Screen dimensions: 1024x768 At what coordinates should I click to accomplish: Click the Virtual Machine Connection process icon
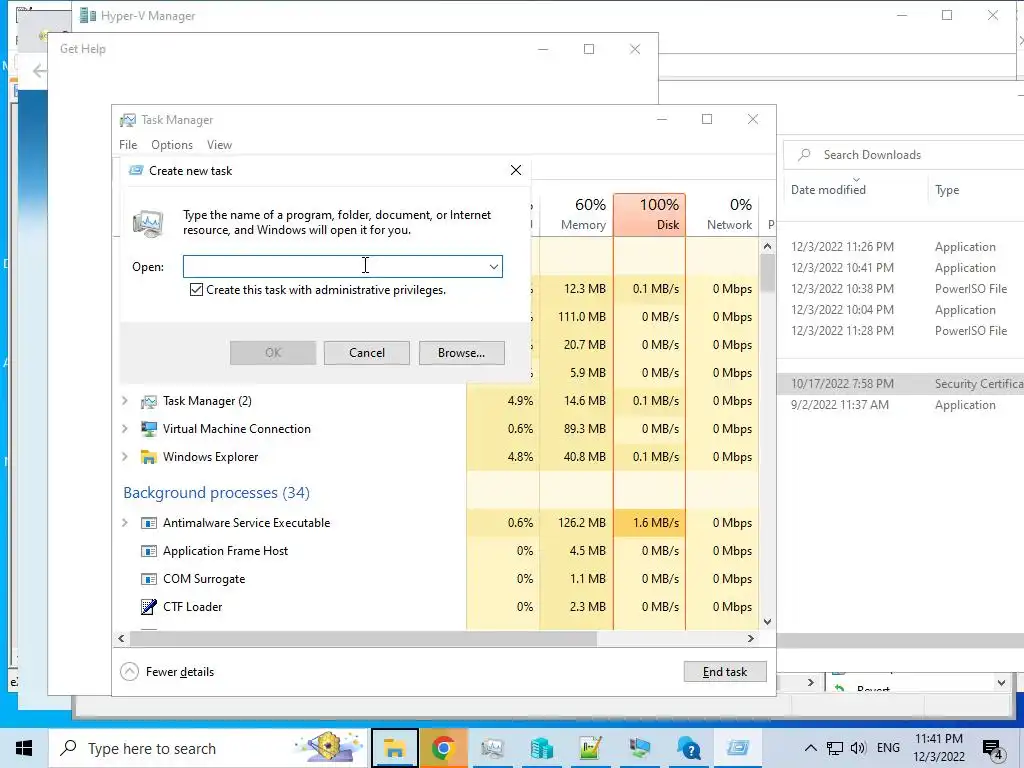coord(149,429)
